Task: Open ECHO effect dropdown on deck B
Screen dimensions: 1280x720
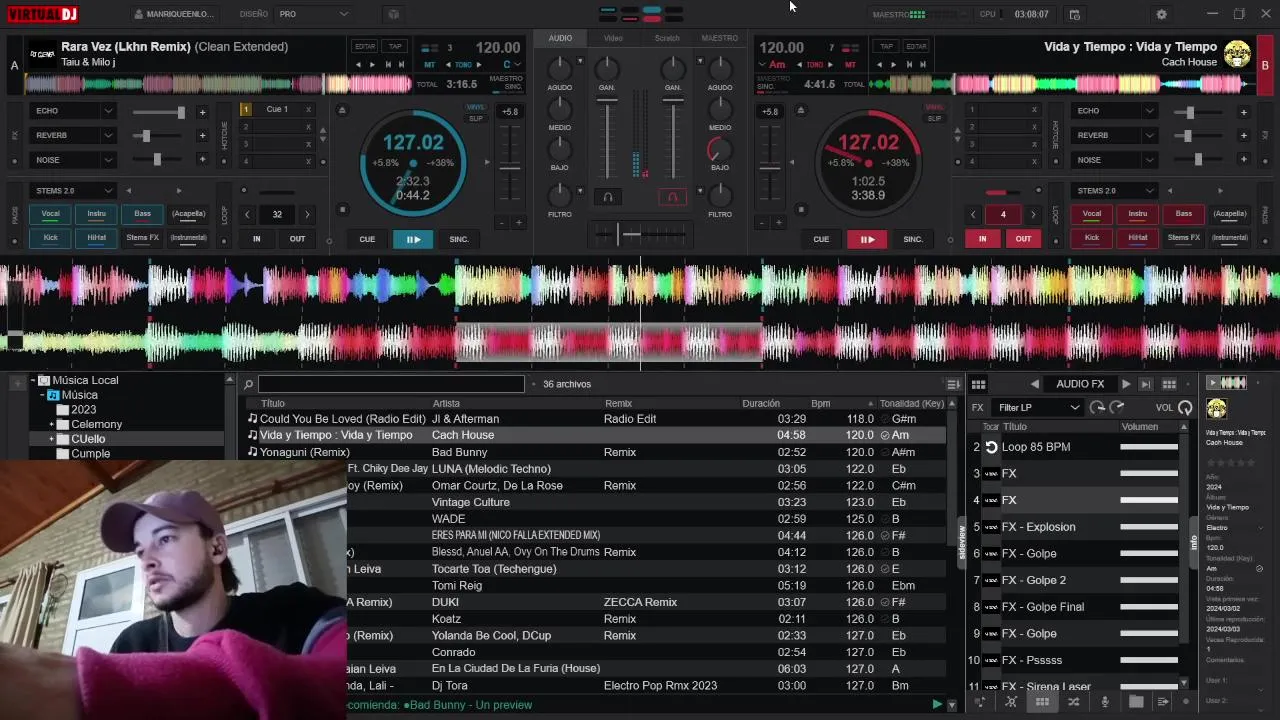Action: (x=1114, y=111)
